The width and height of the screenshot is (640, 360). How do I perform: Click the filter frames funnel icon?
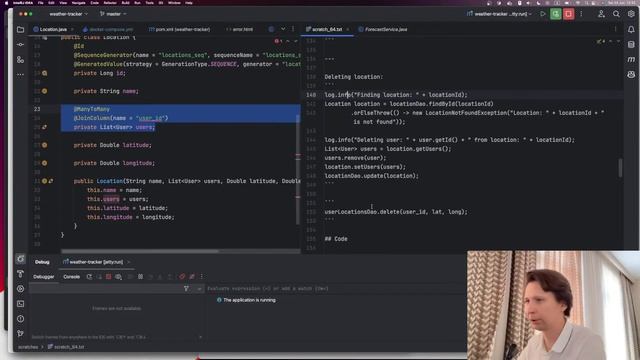coord(186,289)
